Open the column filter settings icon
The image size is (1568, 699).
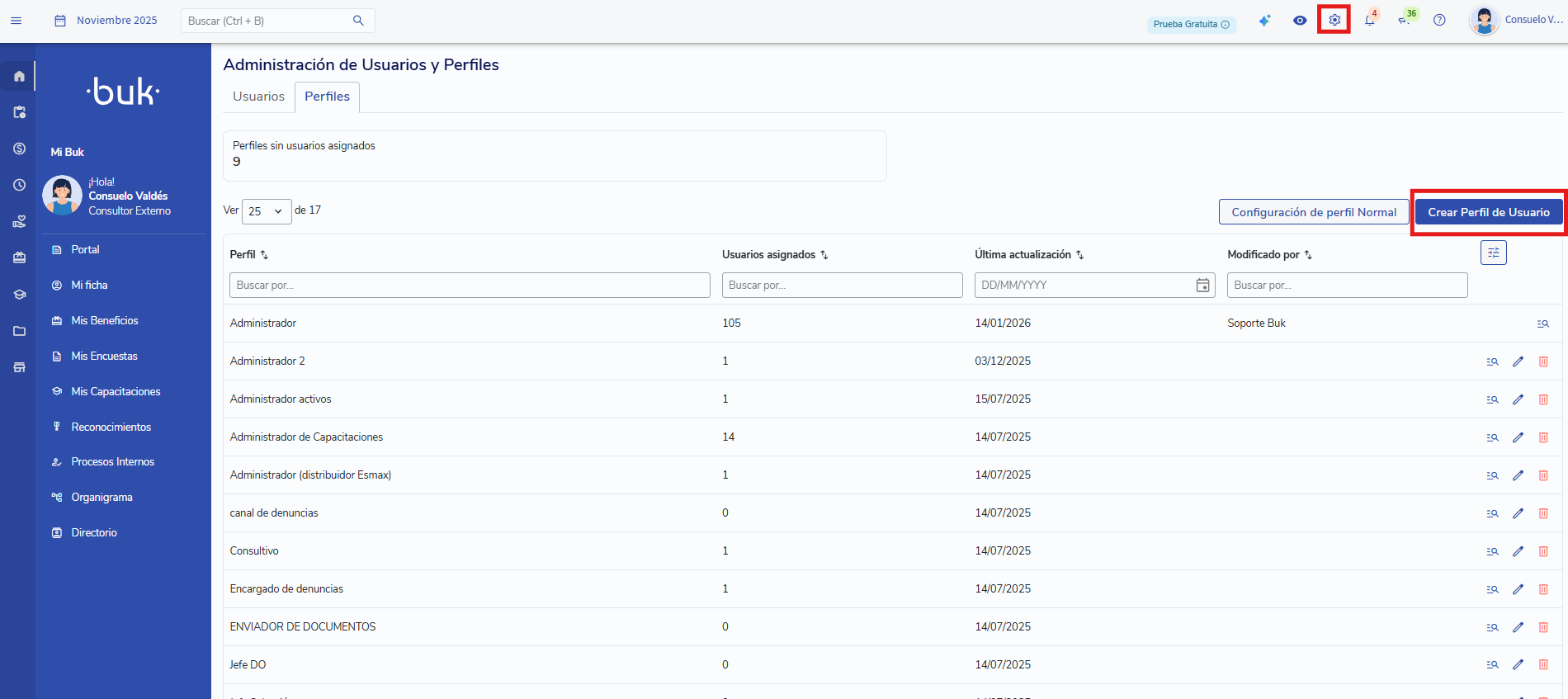click(x=1493, y=253)
